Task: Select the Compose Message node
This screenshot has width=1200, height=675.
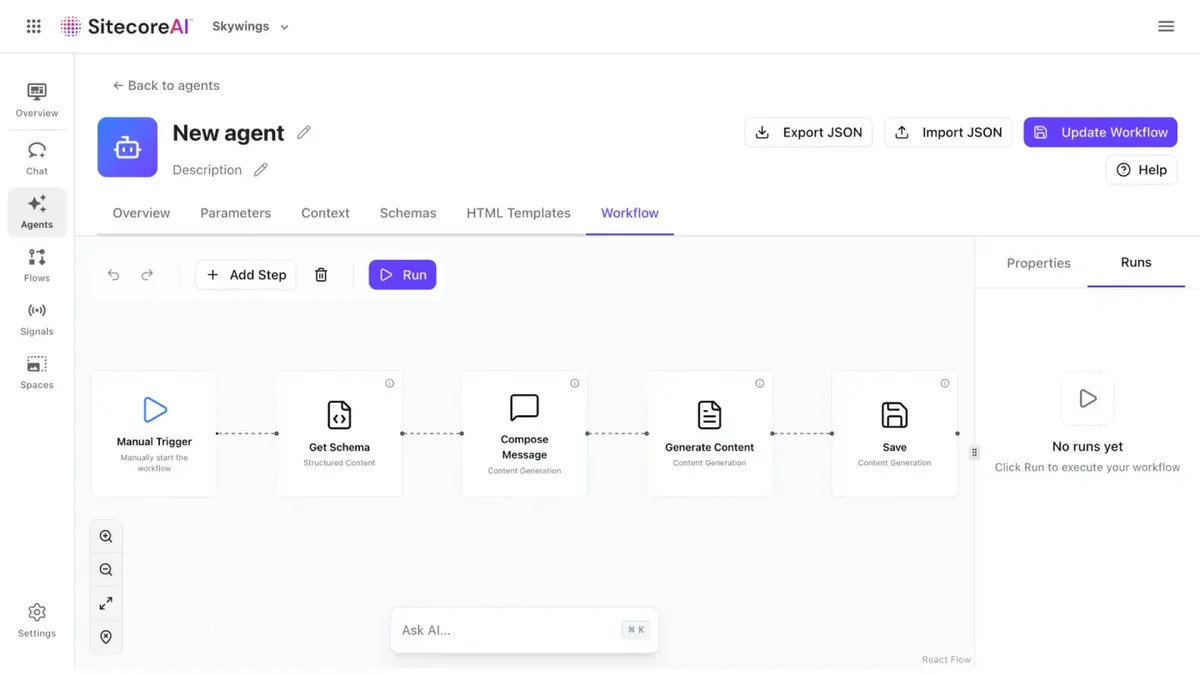Action: tap(524, 434)
